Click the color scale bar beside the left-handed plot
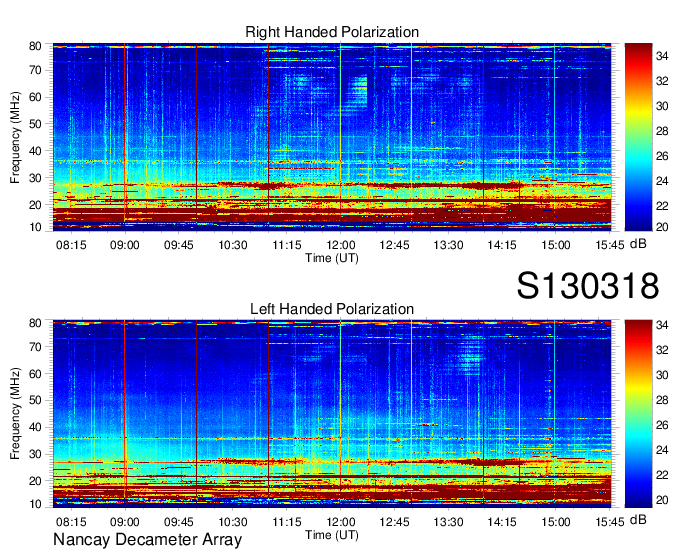The height and width of the screenshot is (552, 680). 638,414
